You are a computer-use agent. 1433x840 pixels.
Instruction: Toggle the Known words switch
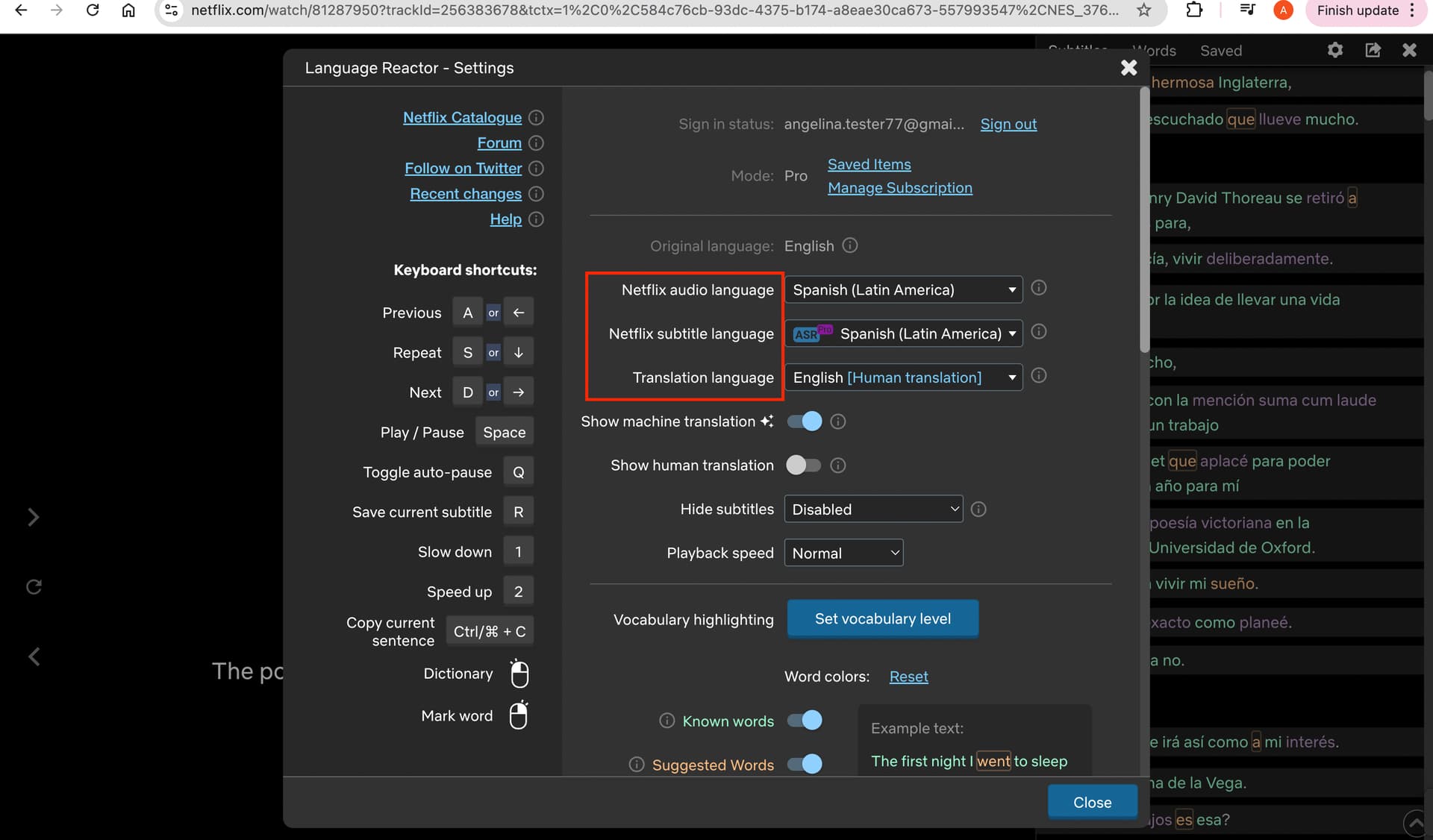(805, 720)
